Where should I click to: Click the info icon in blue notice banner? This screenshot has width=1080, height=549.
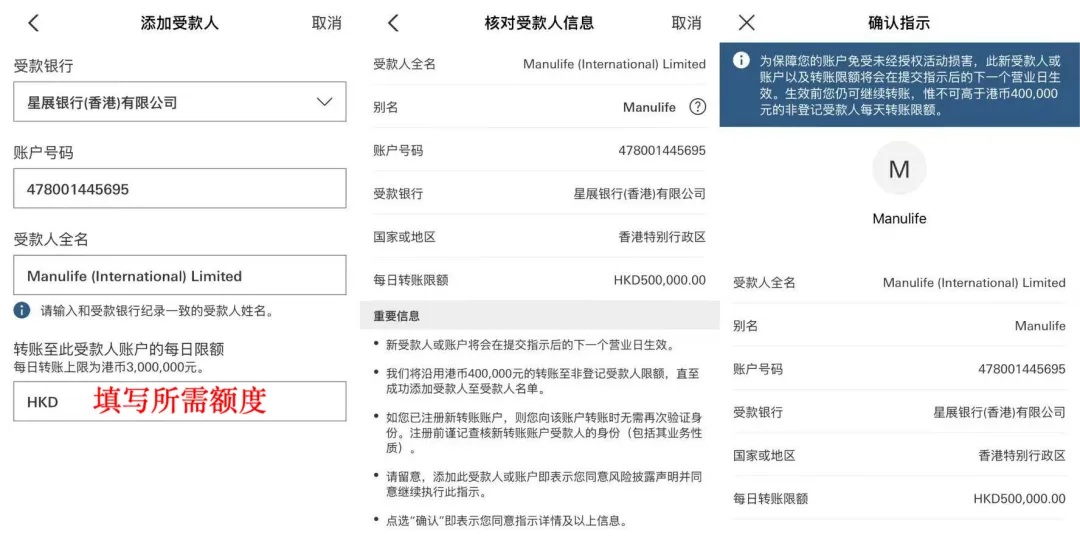(x=741, y=60)
